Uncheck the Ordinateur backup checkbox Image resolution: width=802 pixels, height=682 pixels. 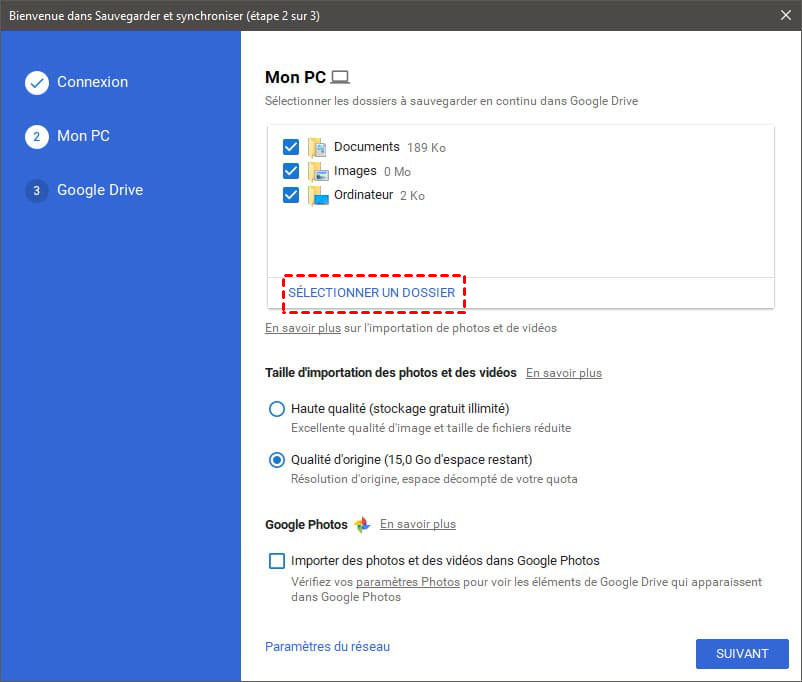tap(291, 195)
